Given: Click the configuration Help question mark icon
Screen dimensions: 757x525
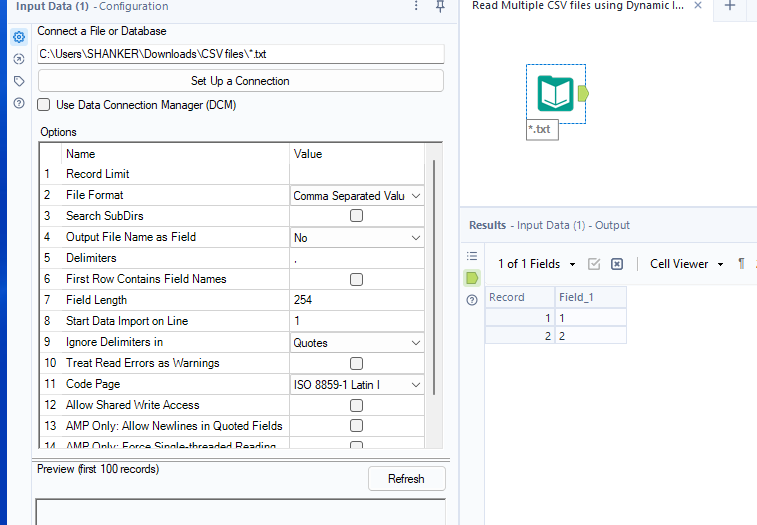Looking at the screenshot, I should click(x=19, y=103).
